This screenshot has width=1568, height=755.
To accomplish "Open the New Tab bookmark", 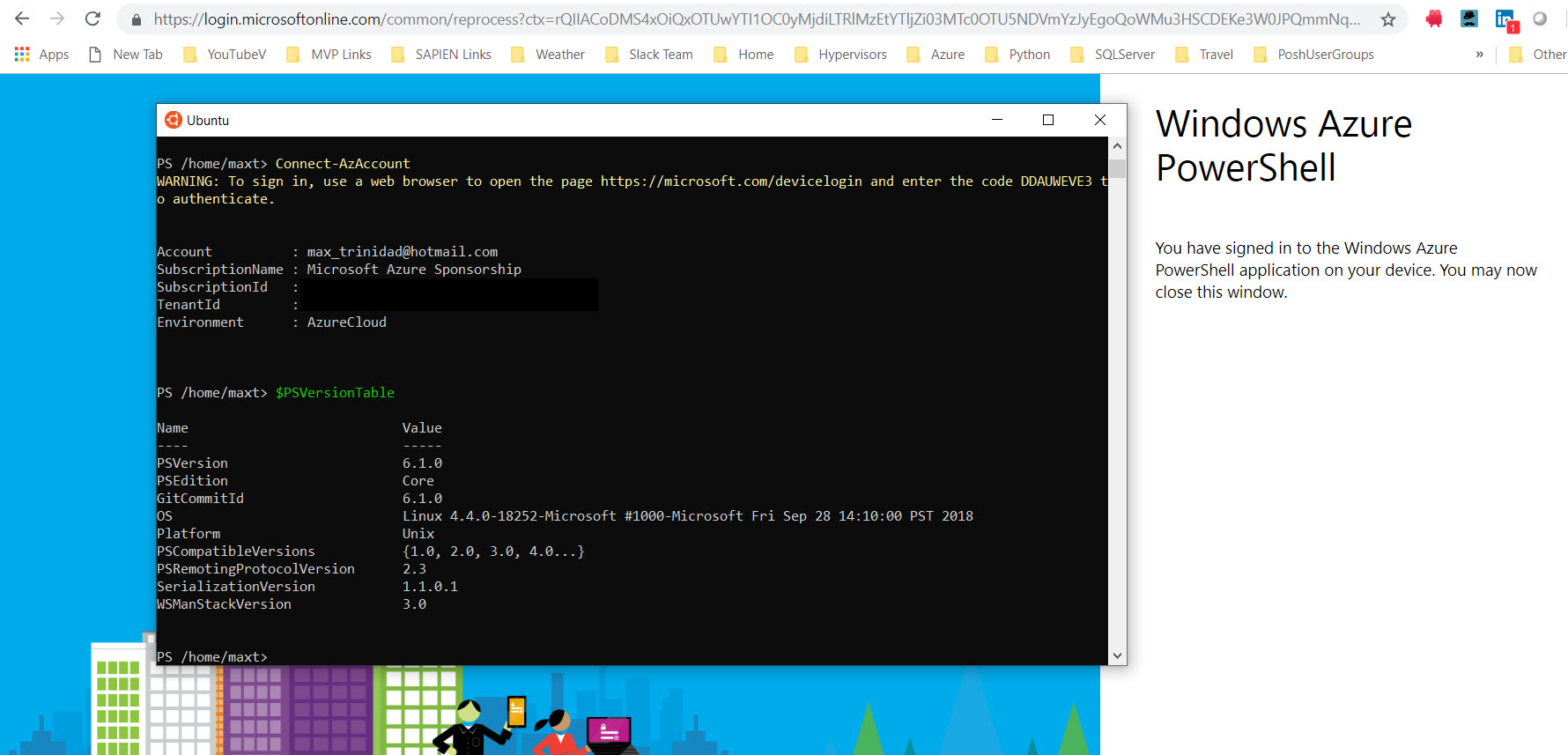I will (x=126, y=55).
